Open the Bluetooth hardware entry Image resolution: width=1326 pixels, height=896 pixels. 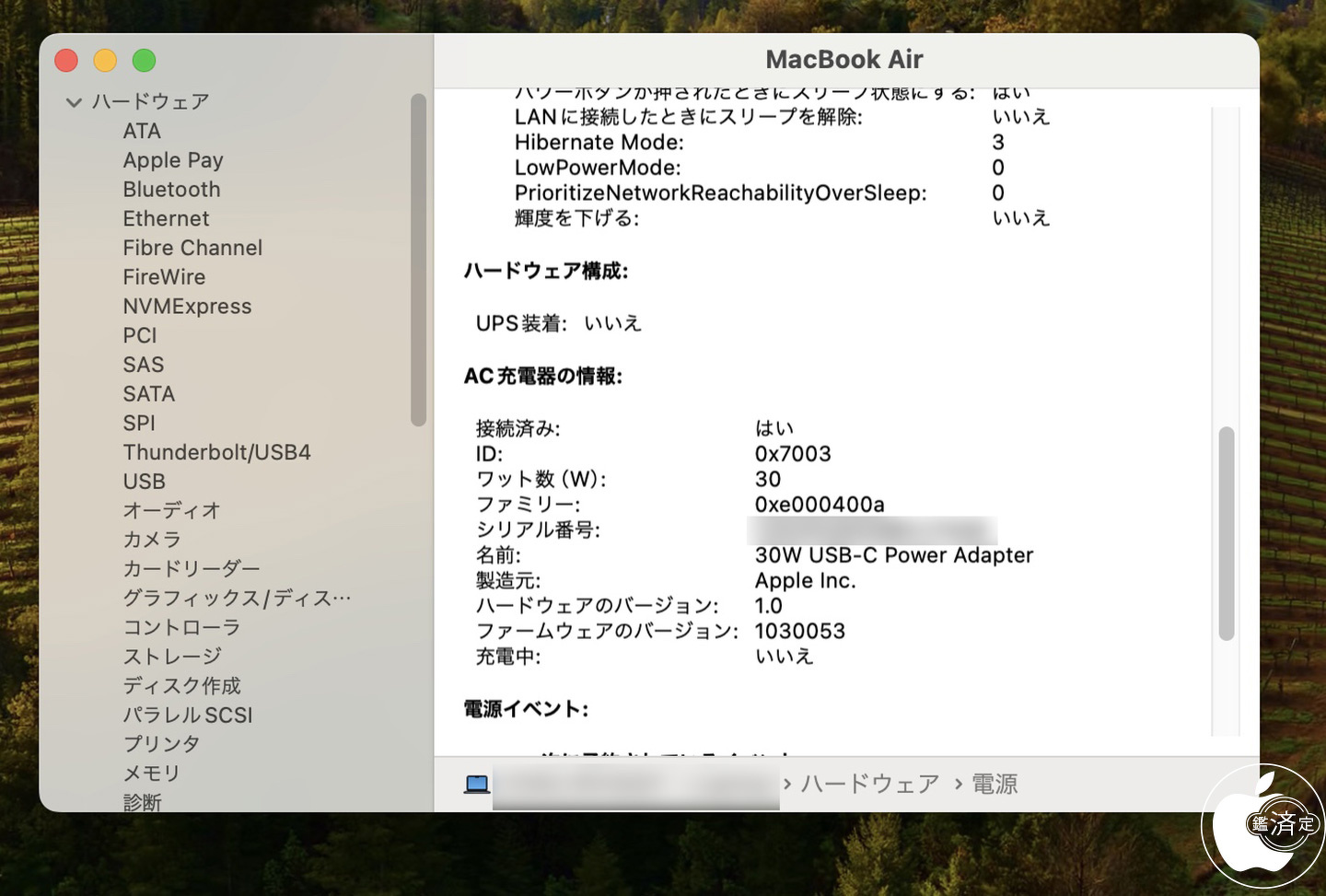tap(172, 190)
